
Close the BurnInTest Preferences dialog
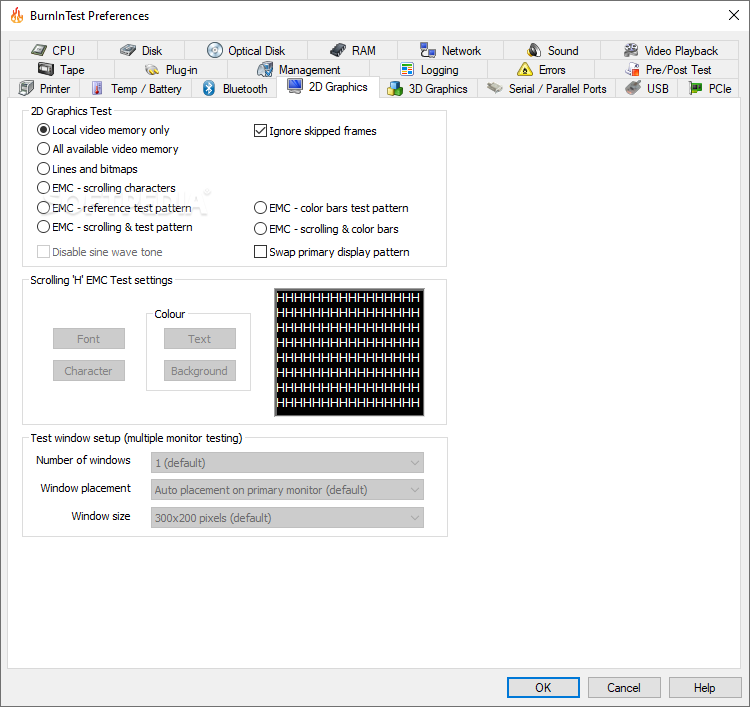click(x=734, y=15)
